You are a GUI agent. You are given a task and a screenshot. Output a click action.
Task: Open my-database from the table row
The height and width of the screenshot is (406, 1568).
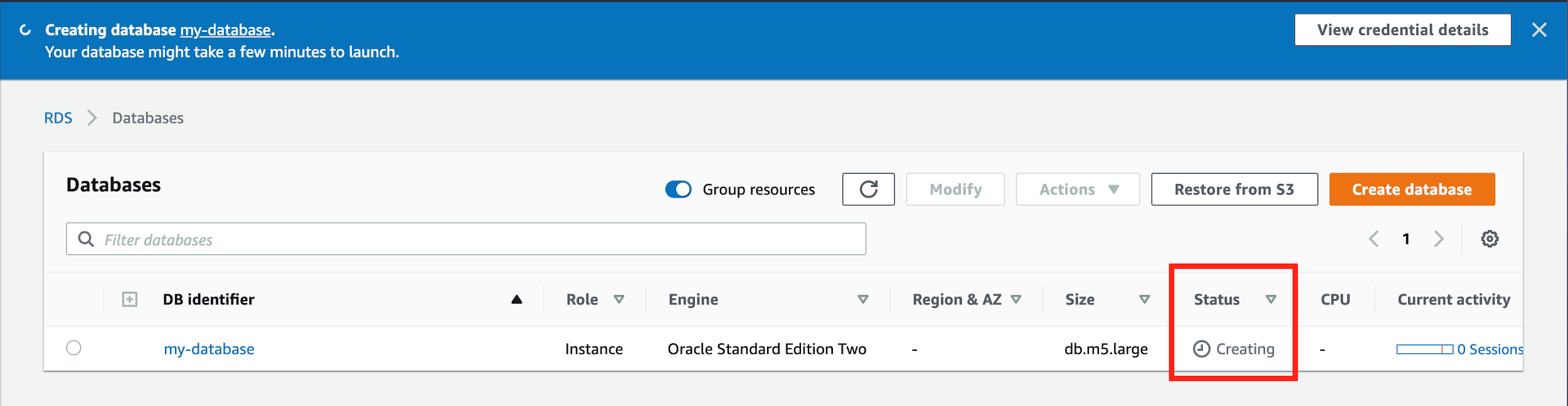tap(209, 349)
